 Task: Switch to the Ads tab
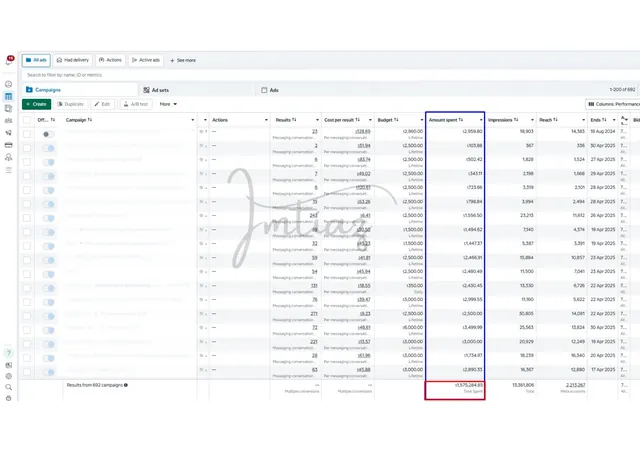(270, 90)
